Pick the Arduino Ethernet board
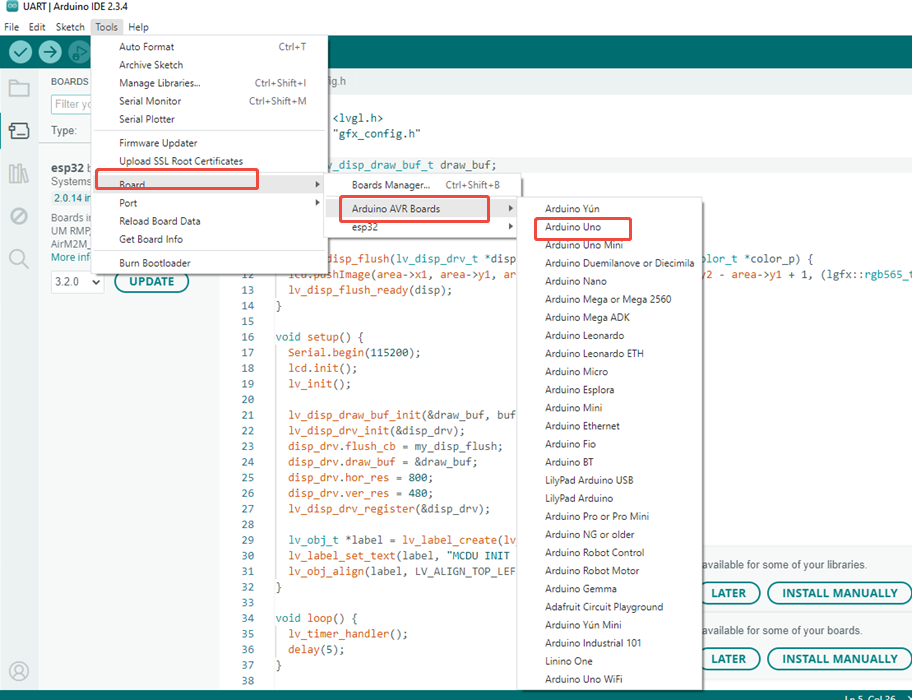The width and height of the screenshot is (912, 700). point(610,426)
